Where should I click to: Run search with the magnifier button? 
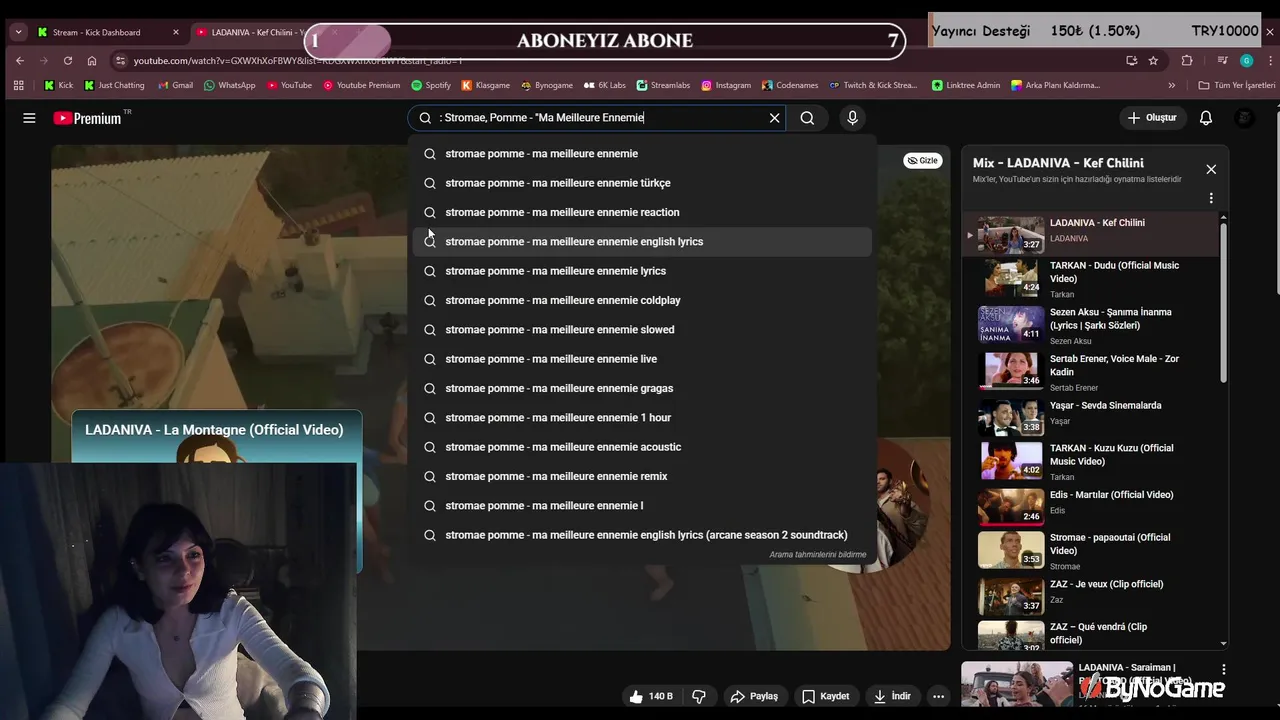pyautogui.click(x=807, y=118)
